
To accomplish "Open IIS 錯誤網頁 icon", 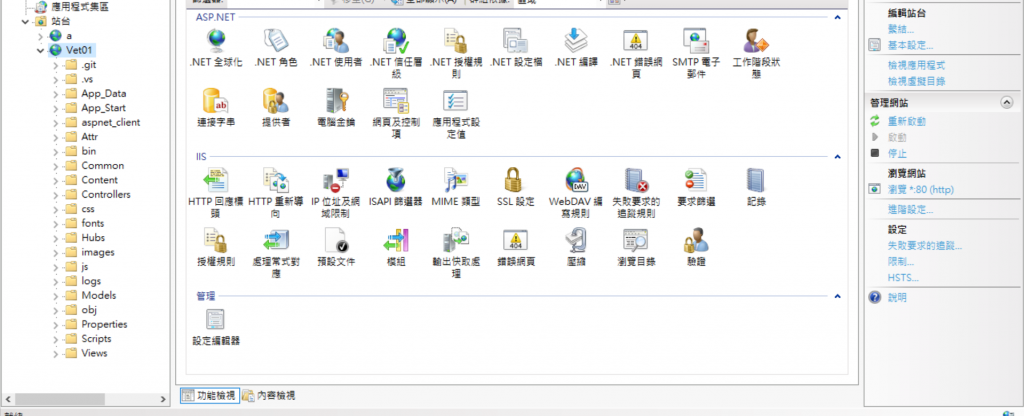I will click(x=516, y=241).
